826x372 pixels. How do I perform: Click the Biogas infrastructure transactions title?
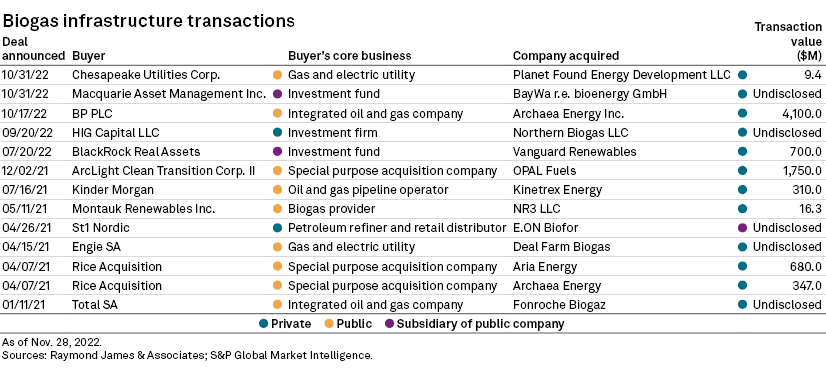(148, 20)
